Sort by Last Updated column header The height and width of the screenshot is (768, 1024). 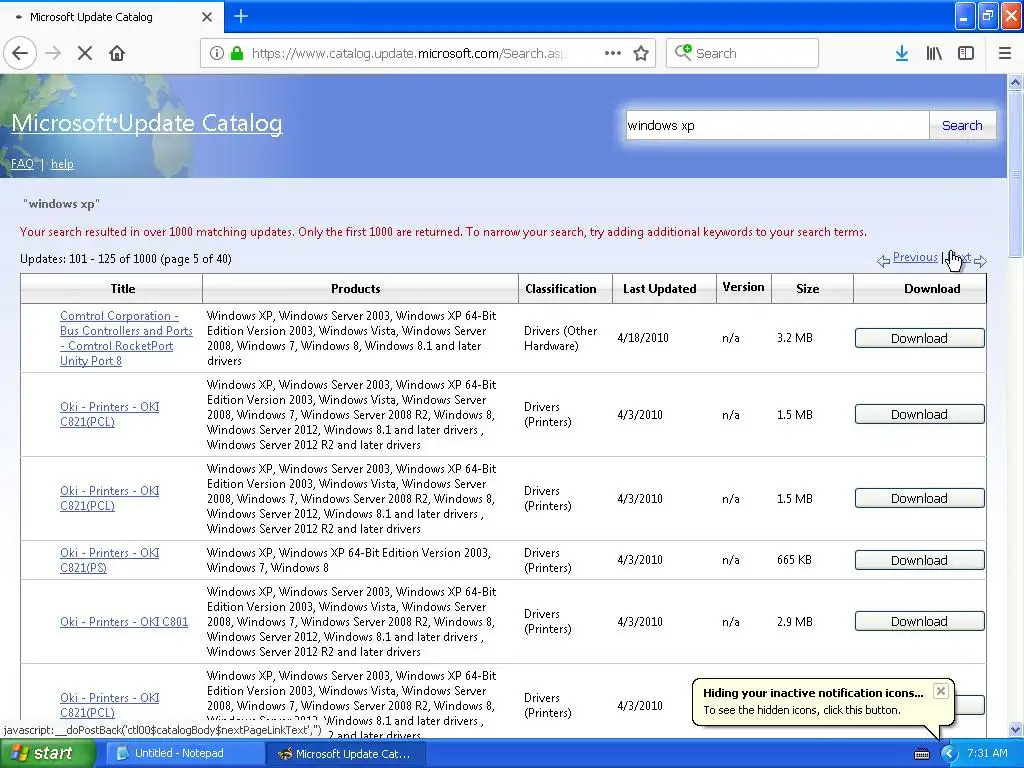660,288
